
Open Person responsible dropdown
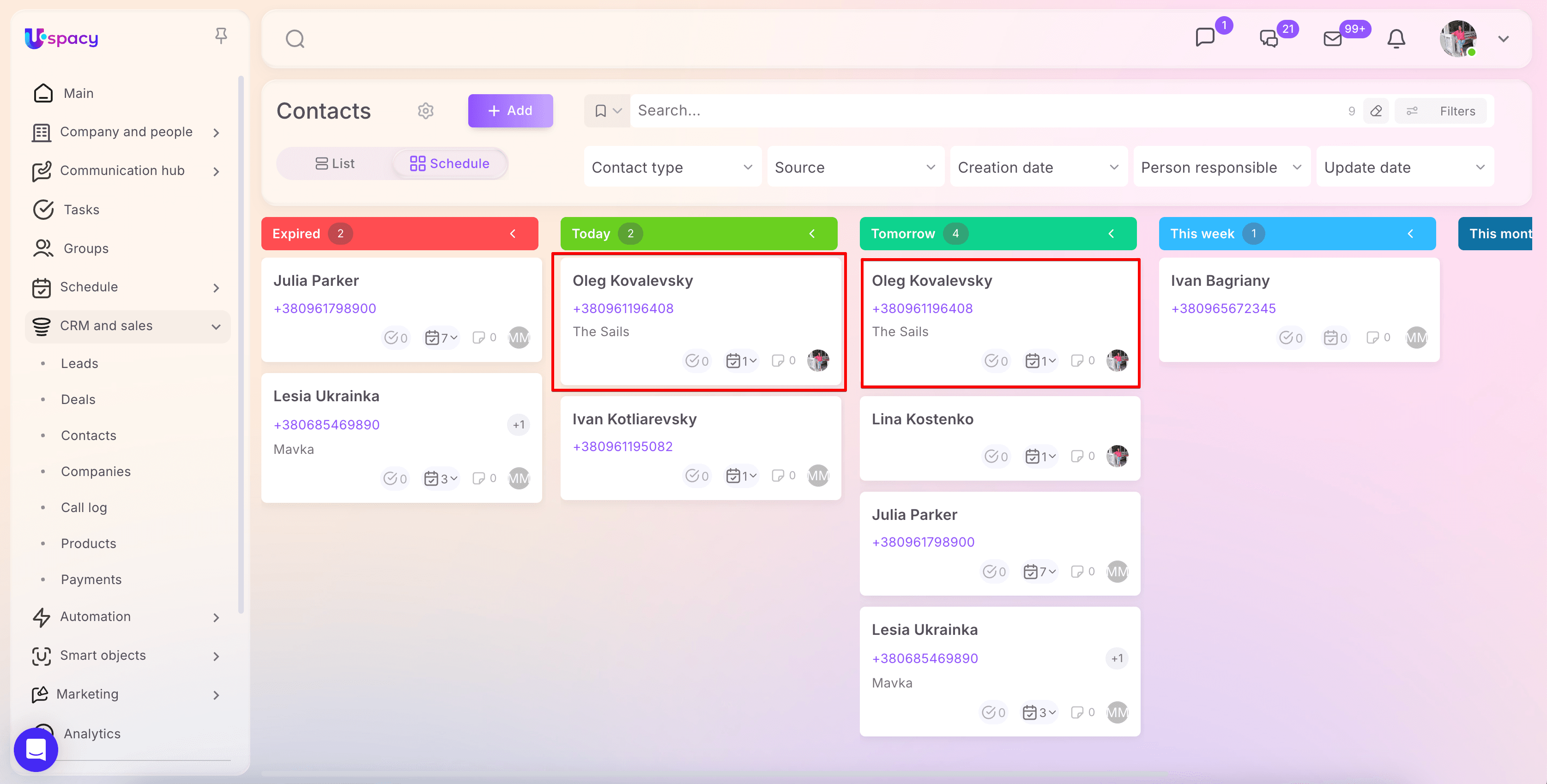[1222, 167]
